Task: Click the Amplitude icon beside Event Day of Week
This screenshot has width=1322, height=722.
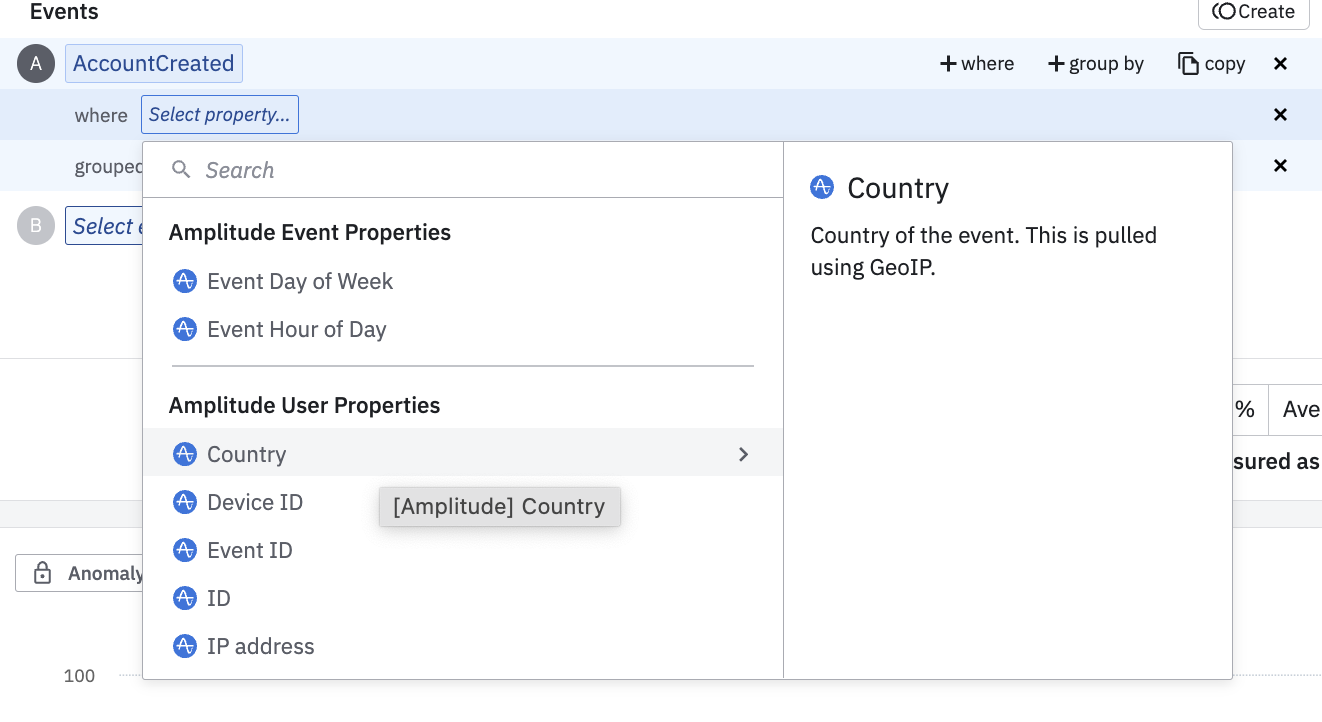Action: click(184, 282)
